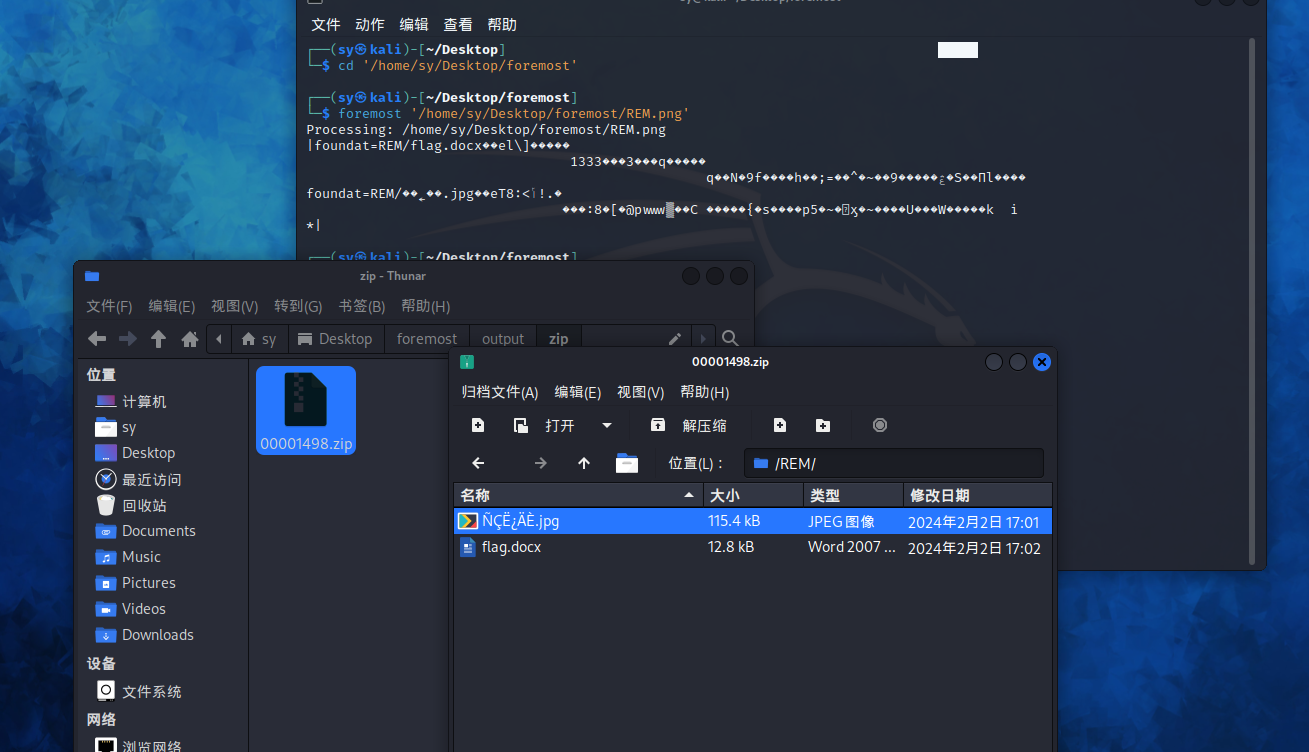Click the zip path segment in Thunar
1309x752 pixels.
click(x=559, y=339)
